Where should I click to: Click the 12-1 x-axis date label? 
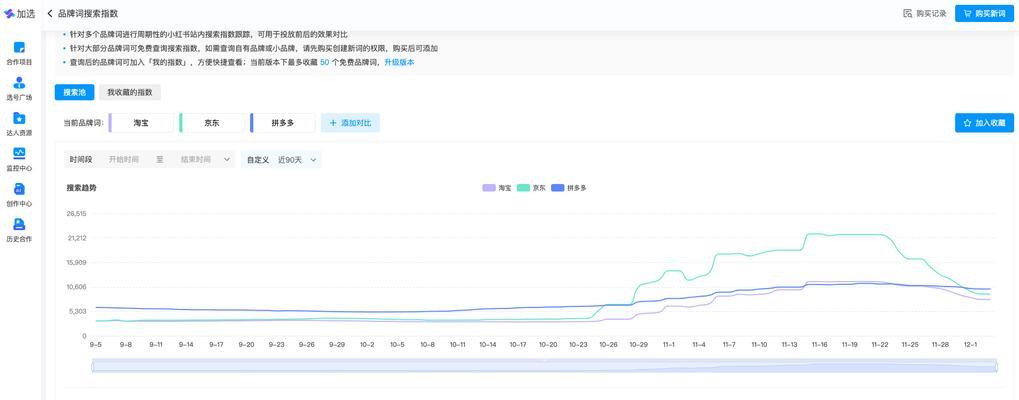[970, 344]
